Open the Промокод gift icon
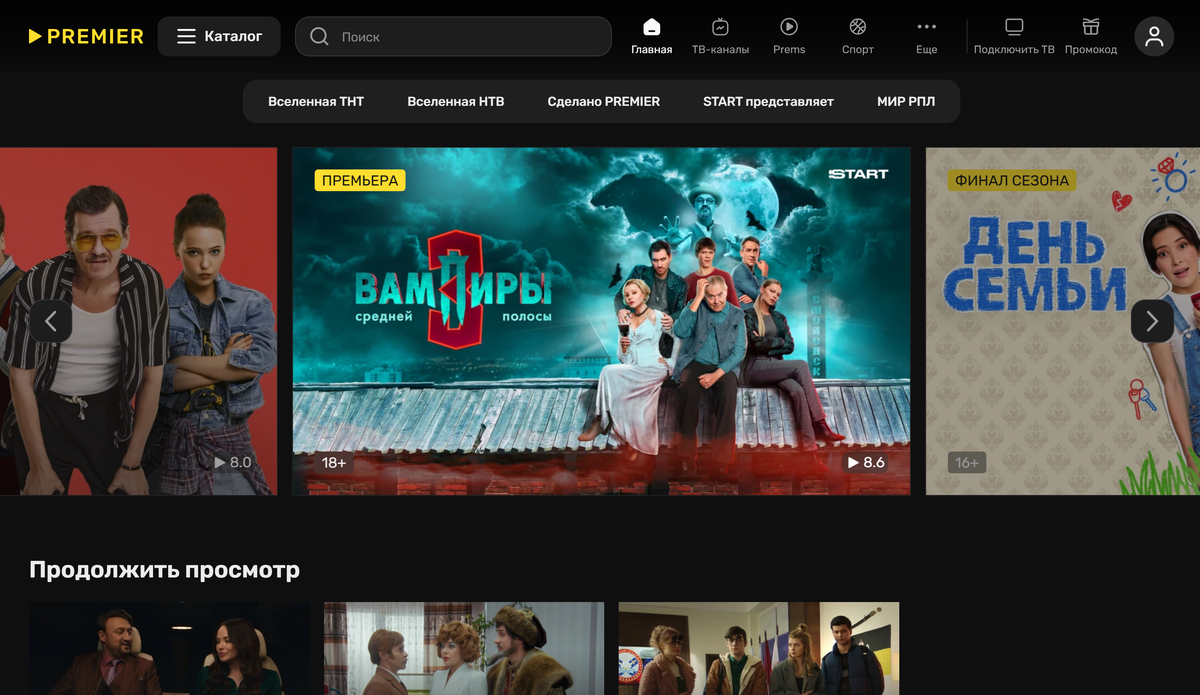1200x695 pixels. (1091, 27)
